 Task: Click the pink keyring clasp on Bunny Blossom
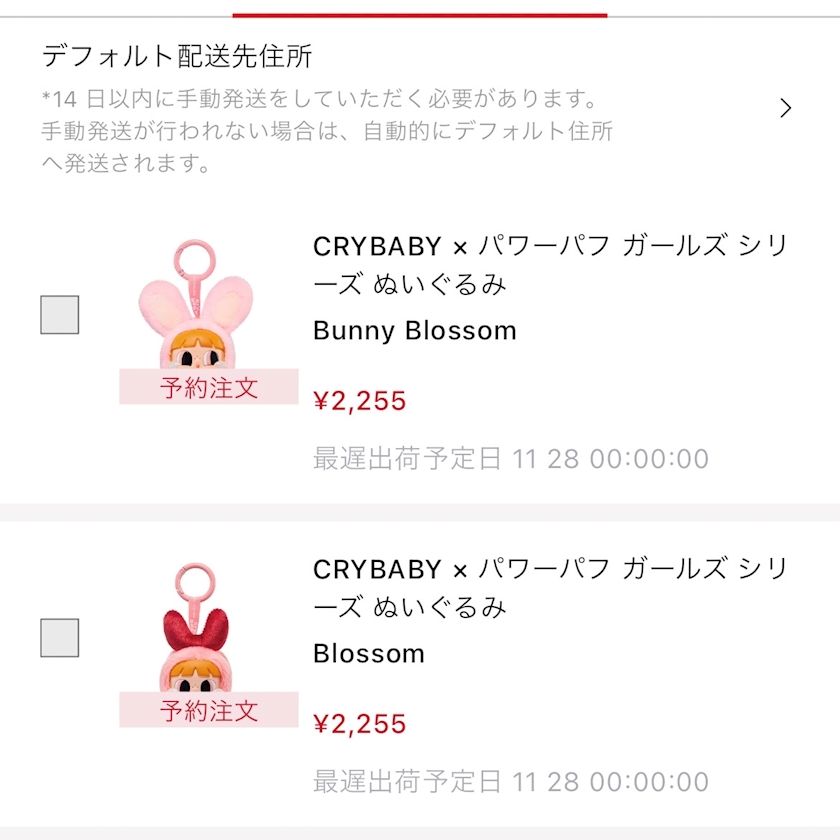[x=187, y=263]
